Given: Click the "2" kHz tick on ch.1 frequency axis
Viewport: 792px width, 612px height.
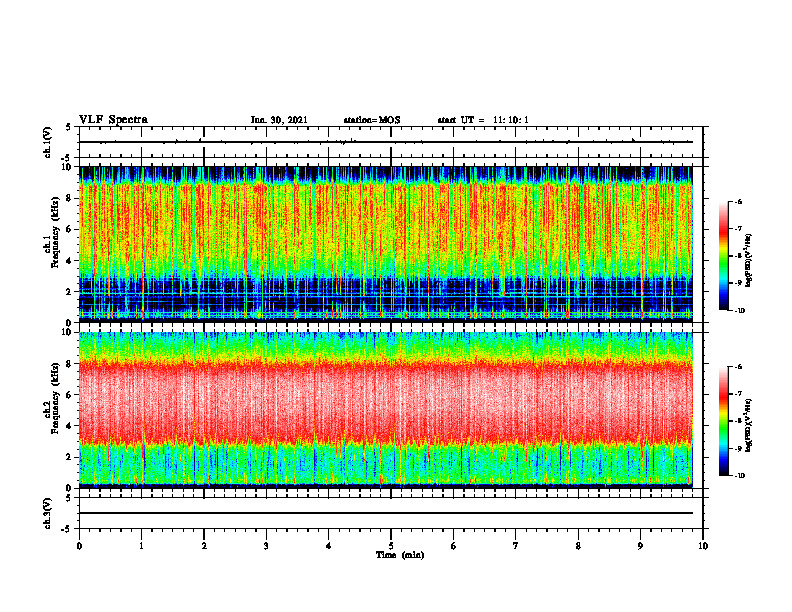Looking at the screenshot, I should pyautogui.click(x=70, y=291).
